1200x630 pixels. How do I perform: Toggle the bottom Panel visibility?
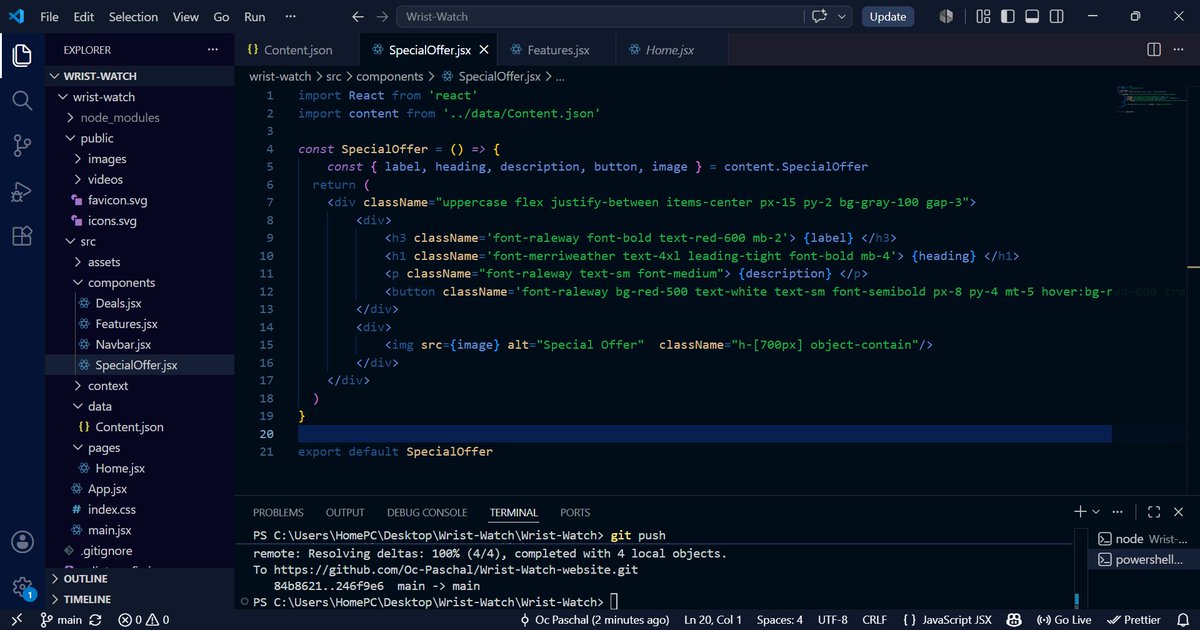1030,17
